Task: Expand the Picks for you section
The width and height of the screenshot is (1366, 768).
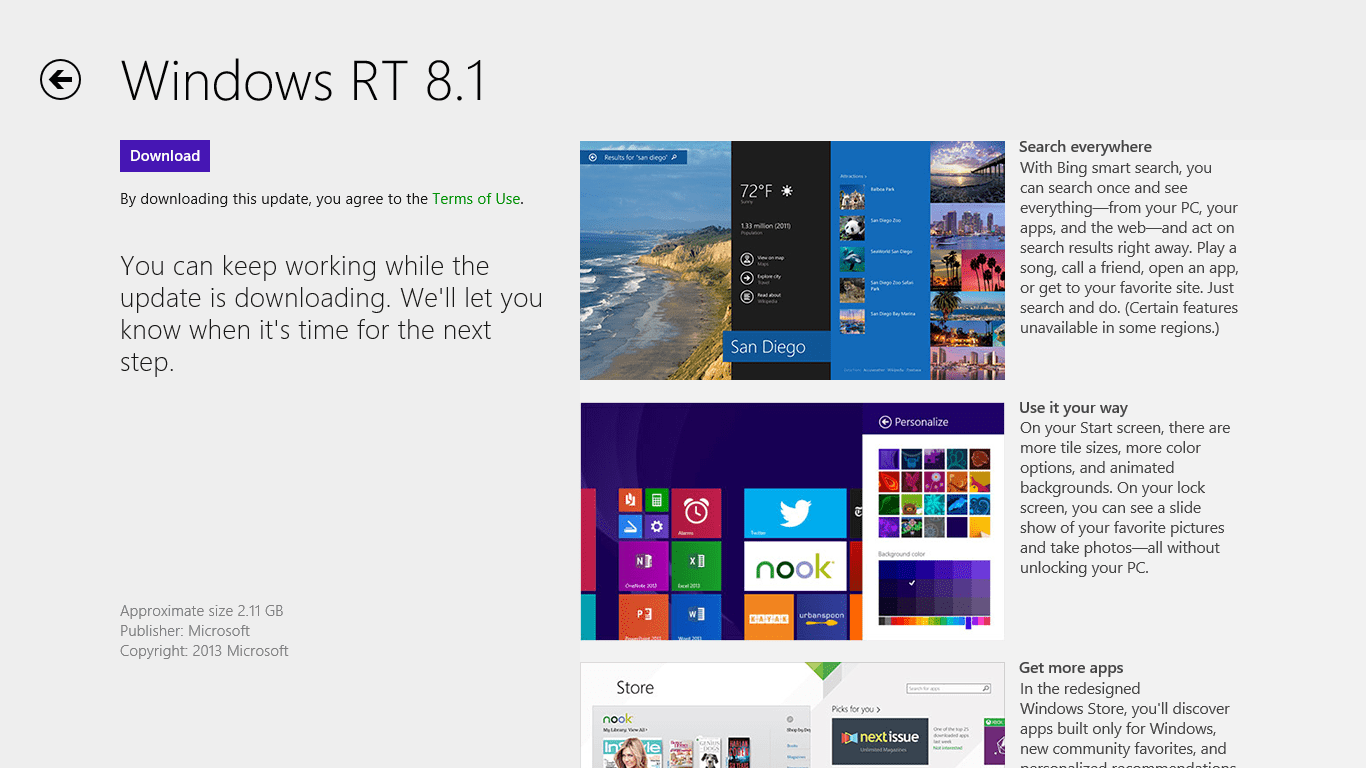Action: point(855,709)
